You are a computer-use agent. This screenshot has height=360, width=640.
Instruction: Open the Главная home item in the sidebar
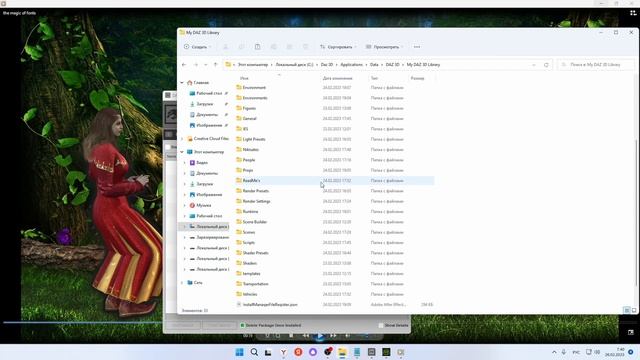tap(201, 83)
